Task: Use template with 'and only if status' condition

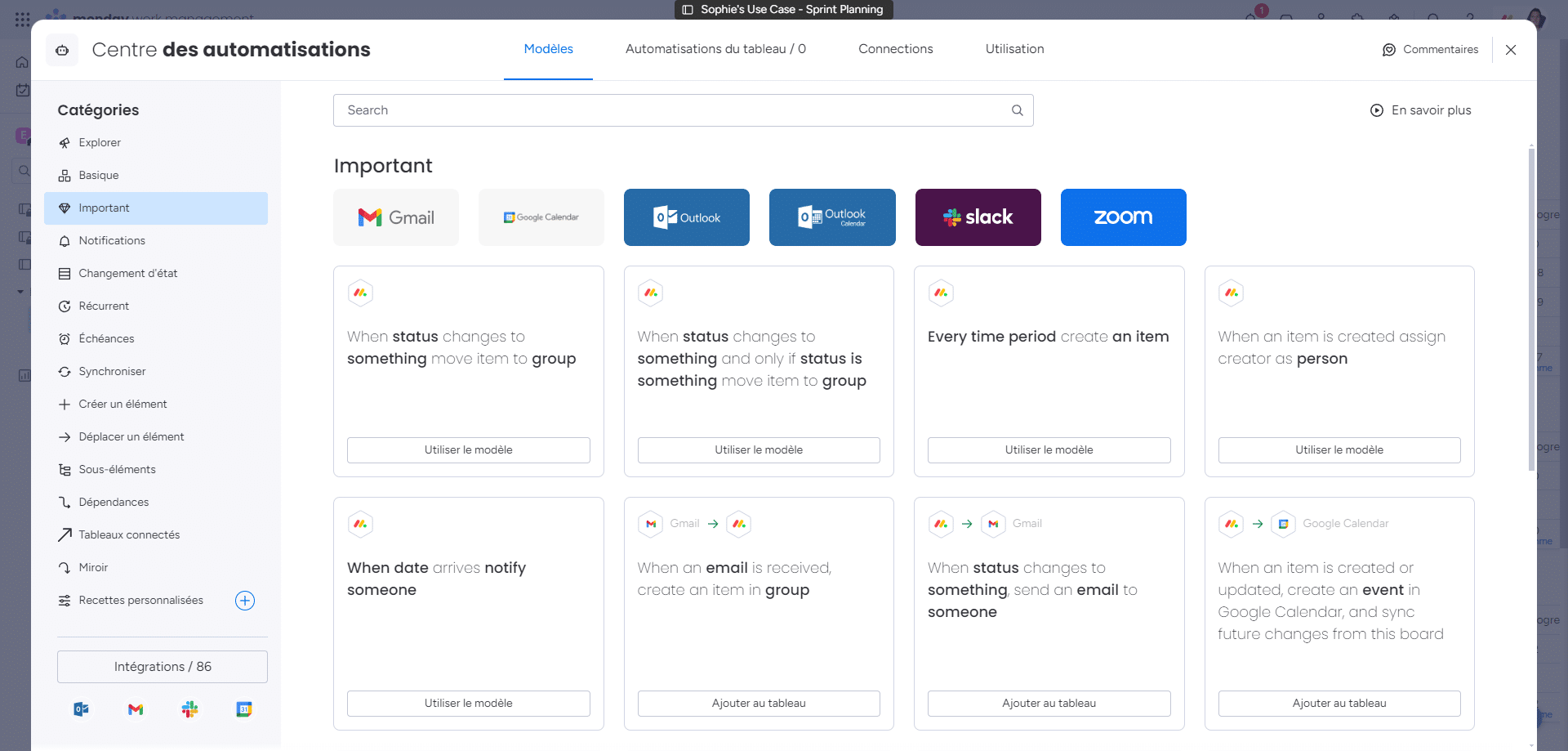Action: 759,450
